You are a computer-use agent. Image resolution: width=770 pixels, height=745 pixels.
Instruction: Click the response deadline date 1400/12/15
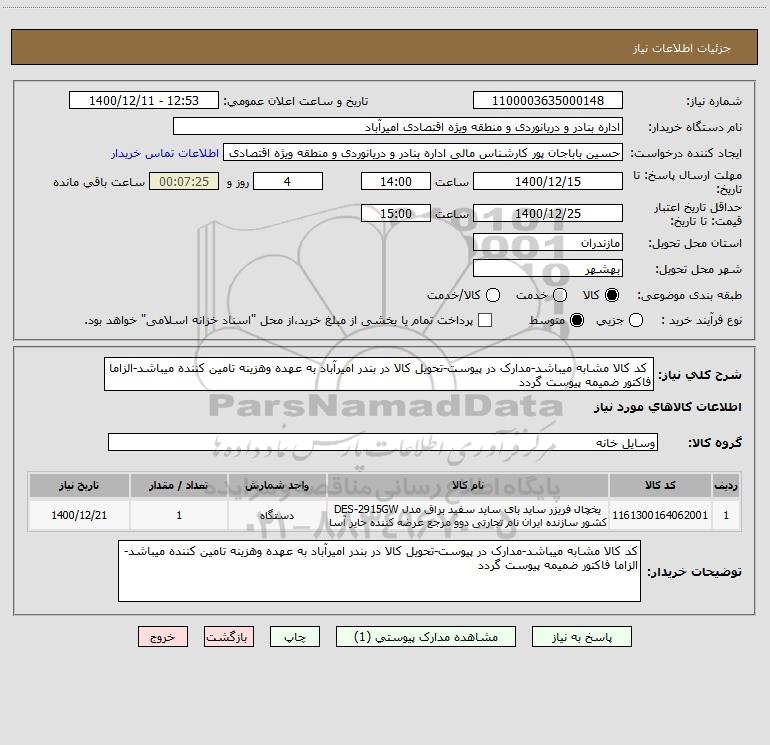click(548, 181)
